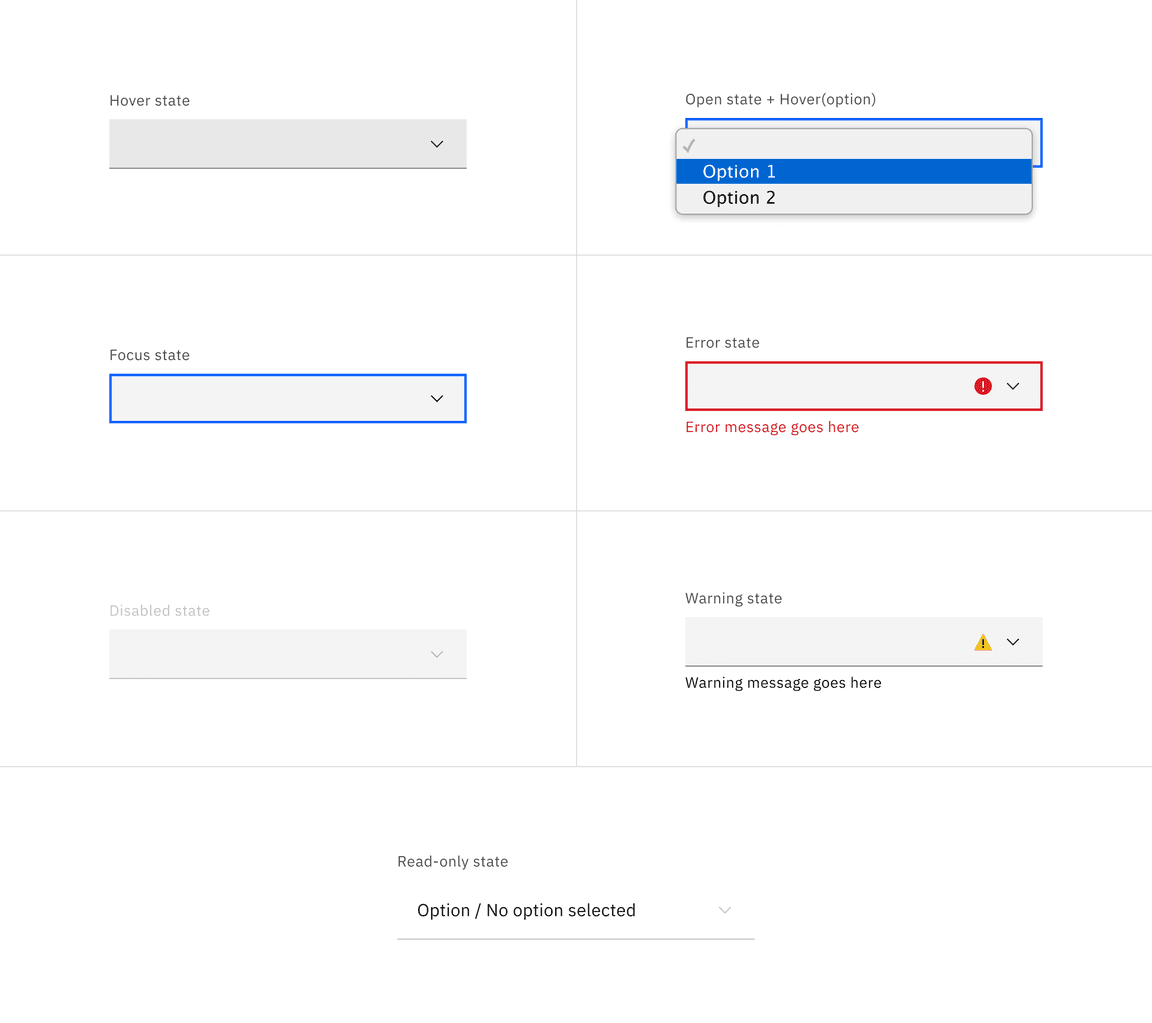
Task: Click the checkmark on the blank first option
Action: click(688, 146)
